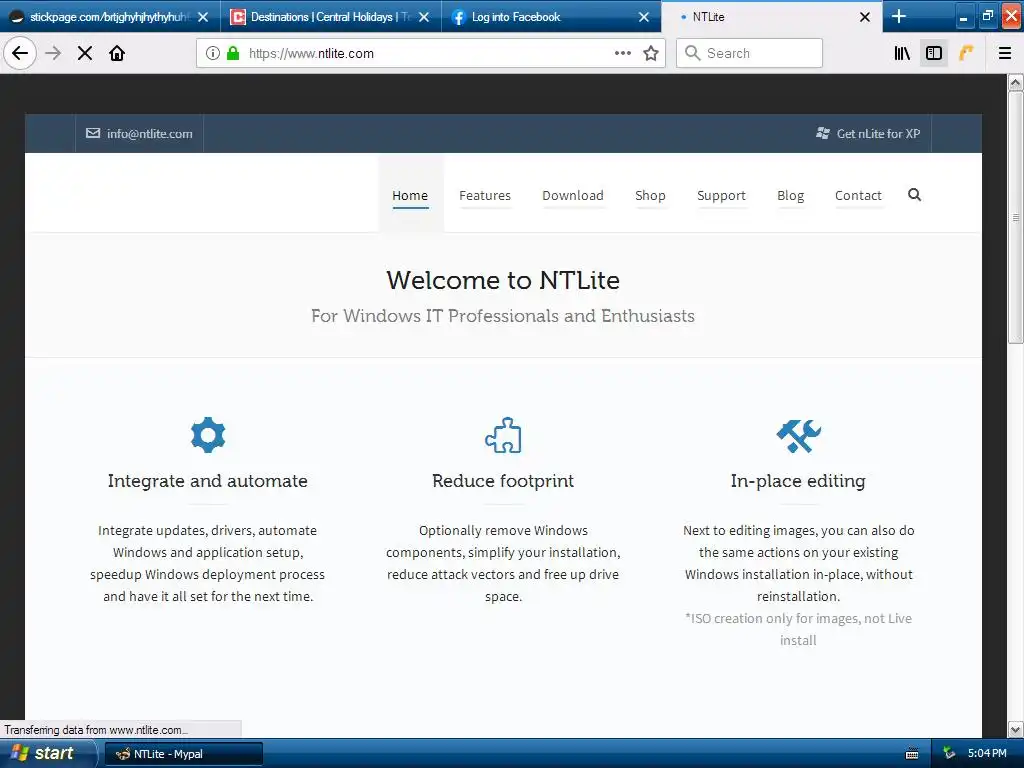Click the info@ntlite.com email link
Viewport: 1024px width, 768px height.
tap(139, 133)
